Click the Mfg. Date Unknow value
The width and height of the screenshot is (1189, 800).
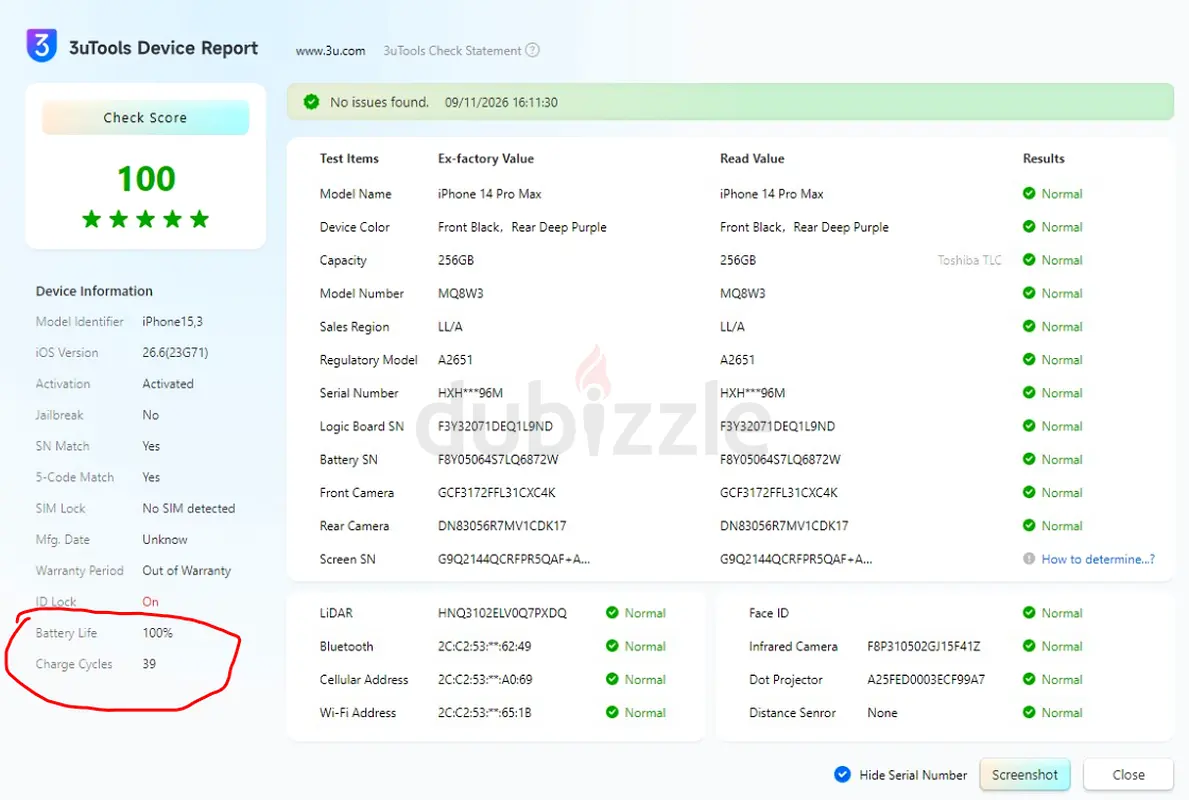165,539
